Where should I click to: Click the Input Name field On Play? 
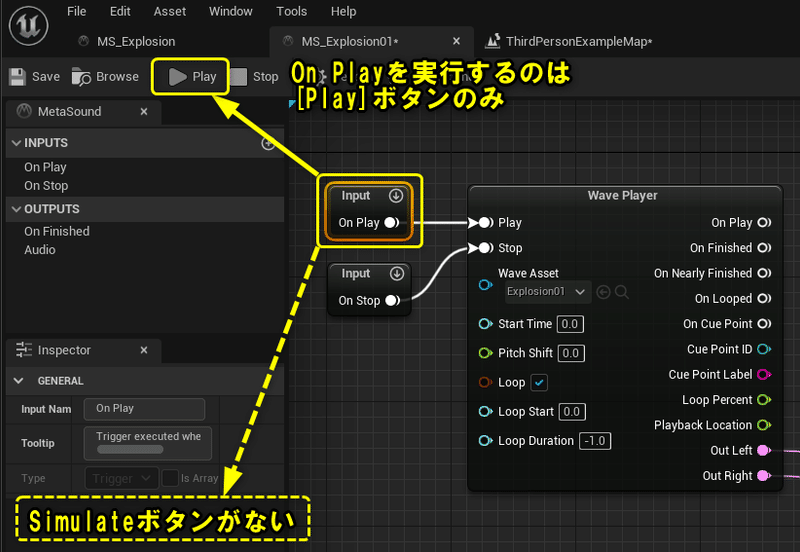[x=144, y=409]
